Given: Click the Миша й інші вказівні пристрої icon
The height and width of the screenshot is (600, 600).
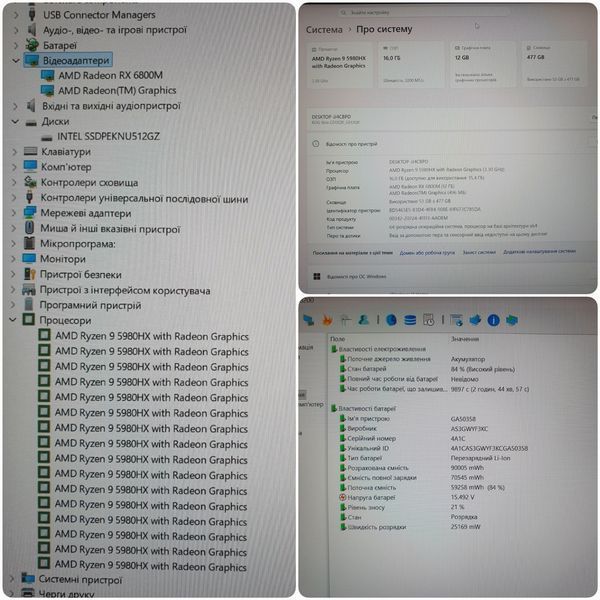Looking at the screenshot, I should pos(29,228).
